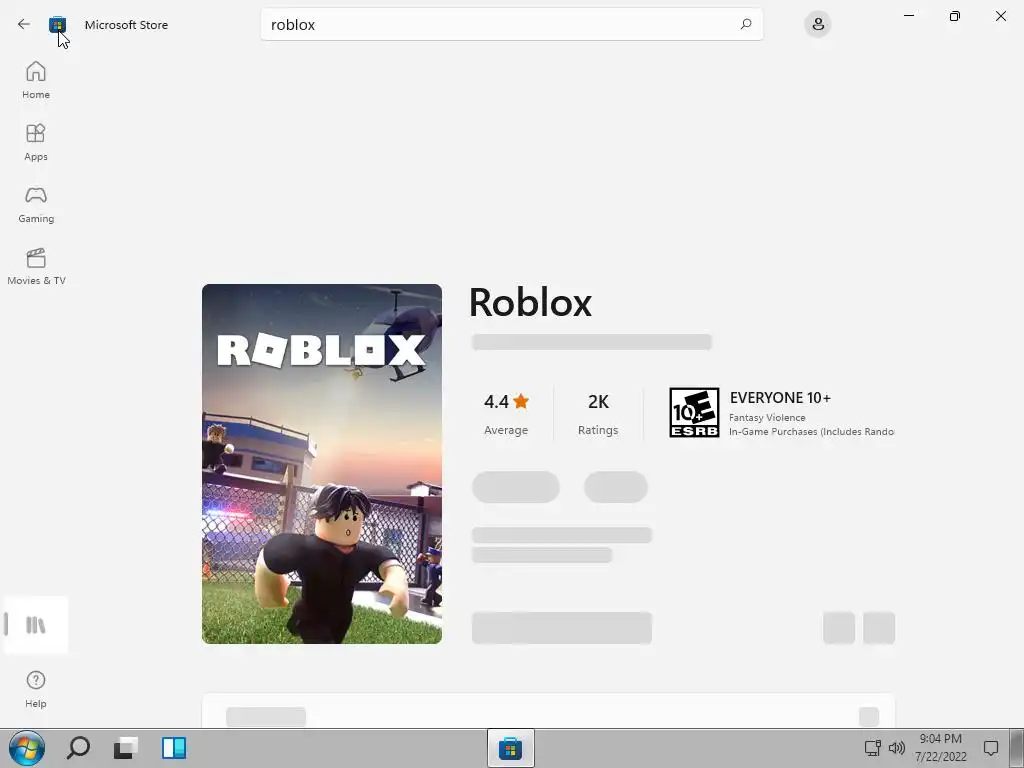Click the search box containing roblox

[511, 24]
